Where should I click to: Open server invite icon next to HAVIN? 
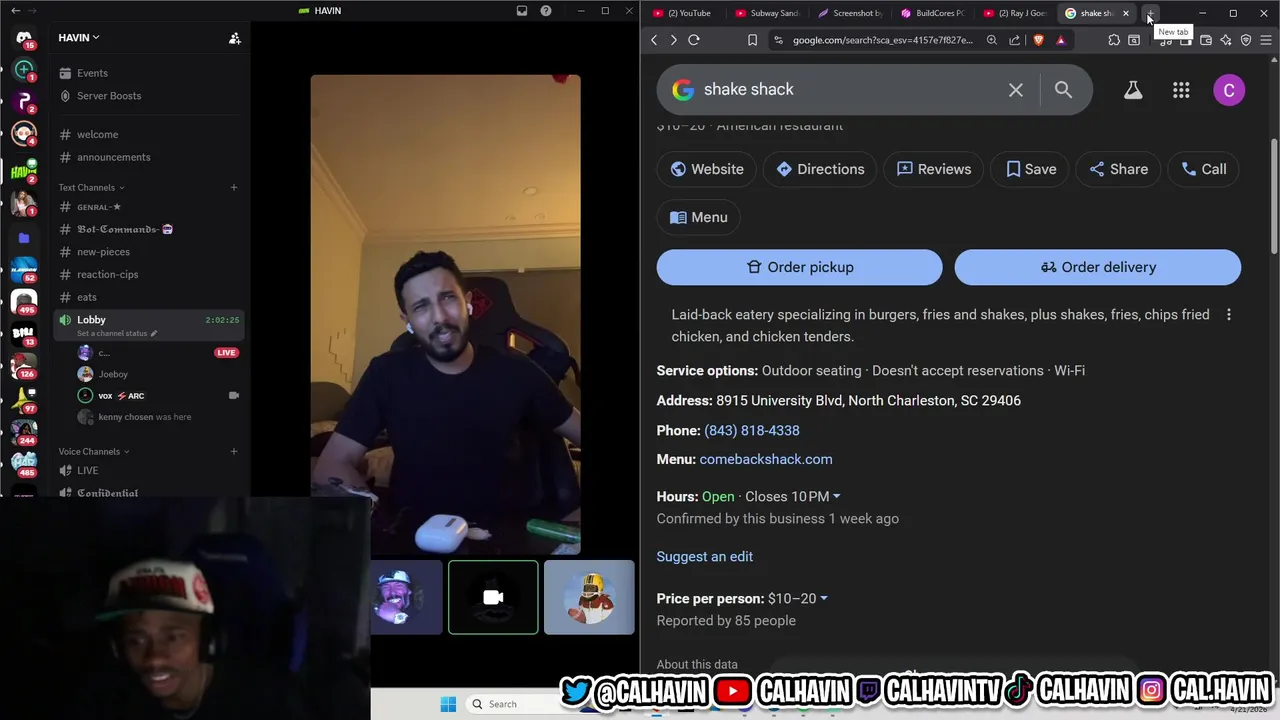click(x=234, y=38)
